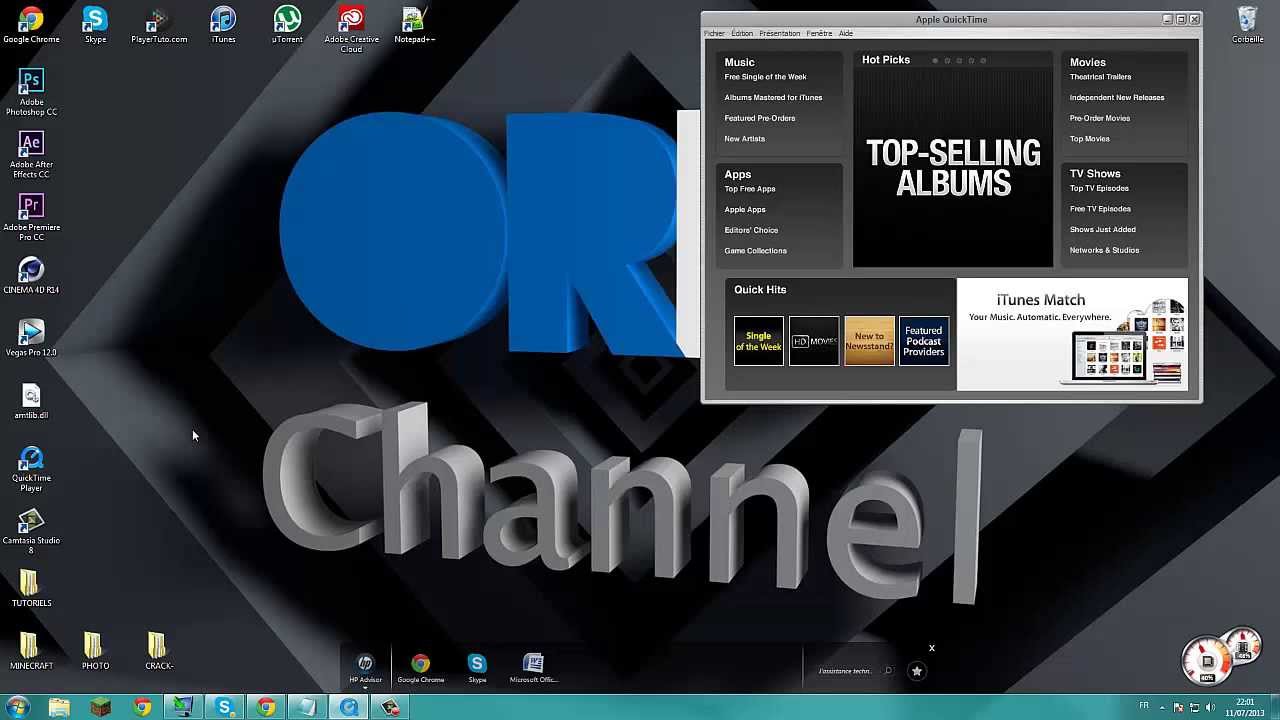The width and height of the screenshot is (1280, 720).
Task: Click the FR language indicator
Action: (1144, 706)
